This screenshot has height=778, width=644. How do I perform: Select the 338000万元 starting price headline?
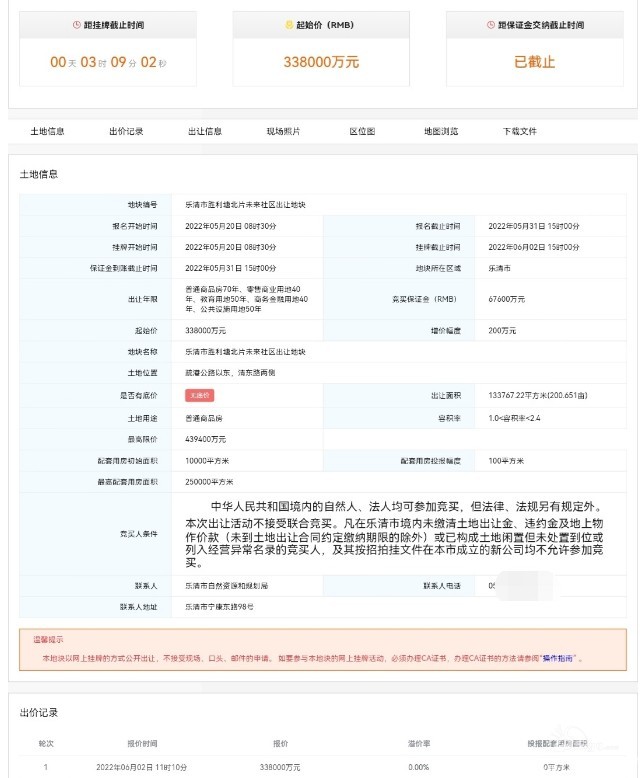coord(321,62)
